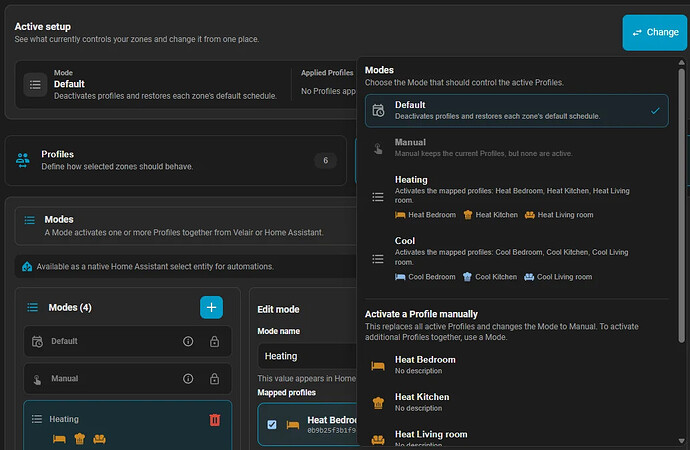
Task: Click the Cool Living room blue sofa chip
Action: pos(558,277)
